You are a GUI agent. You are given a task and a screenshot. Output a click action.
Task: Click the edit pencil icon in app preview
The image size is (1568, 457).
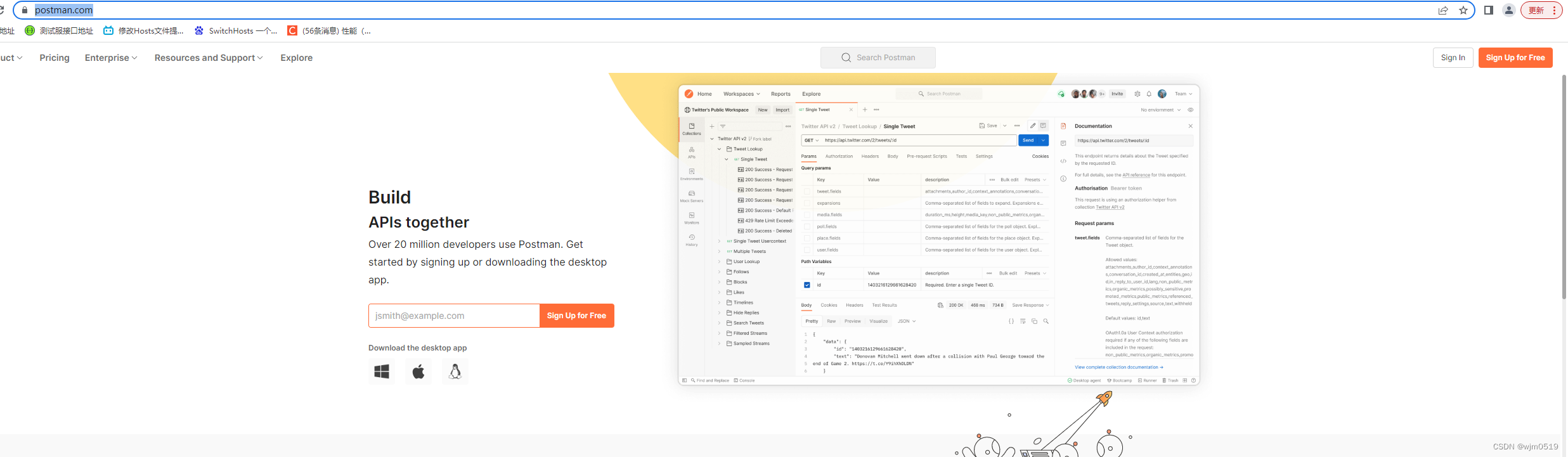[1033, 126]
